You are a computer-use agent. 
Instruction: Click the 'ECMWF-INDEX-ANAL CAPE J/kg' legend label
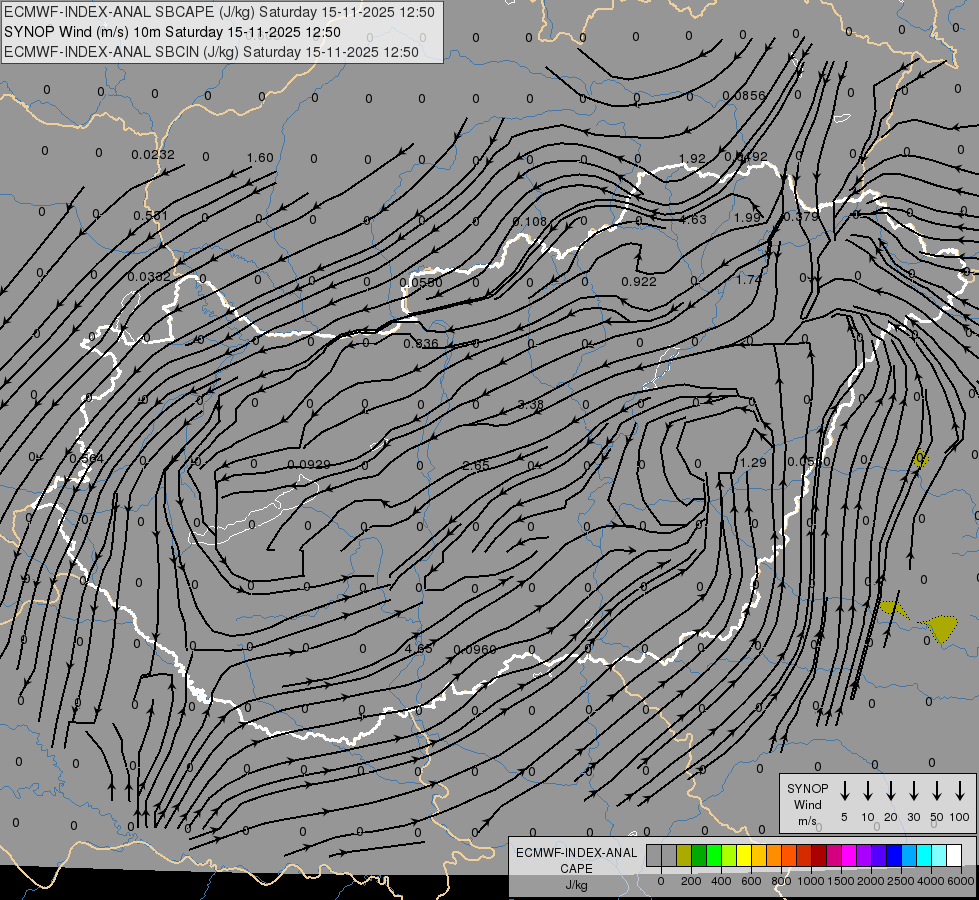(x=576, y=868)
